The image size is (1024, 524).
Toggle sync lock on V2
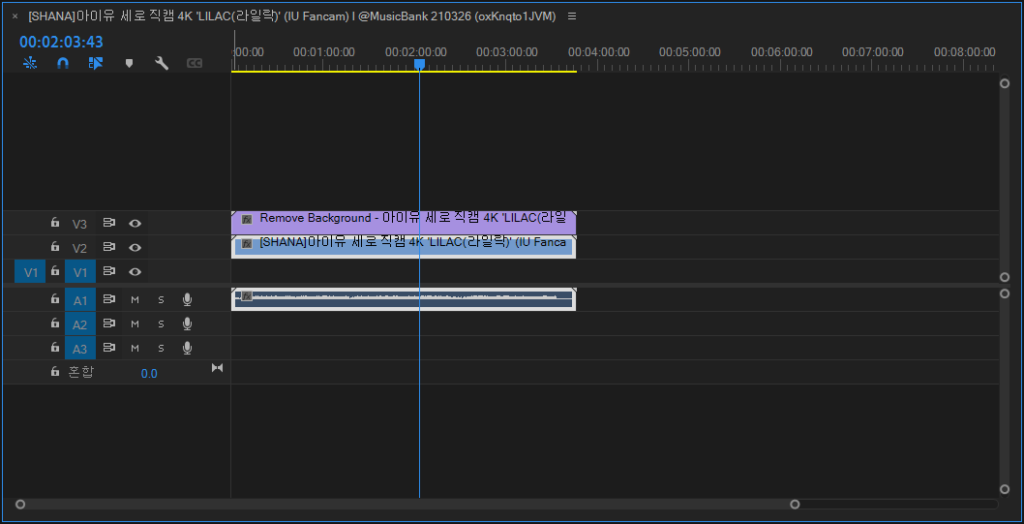(x=109, y=247)
